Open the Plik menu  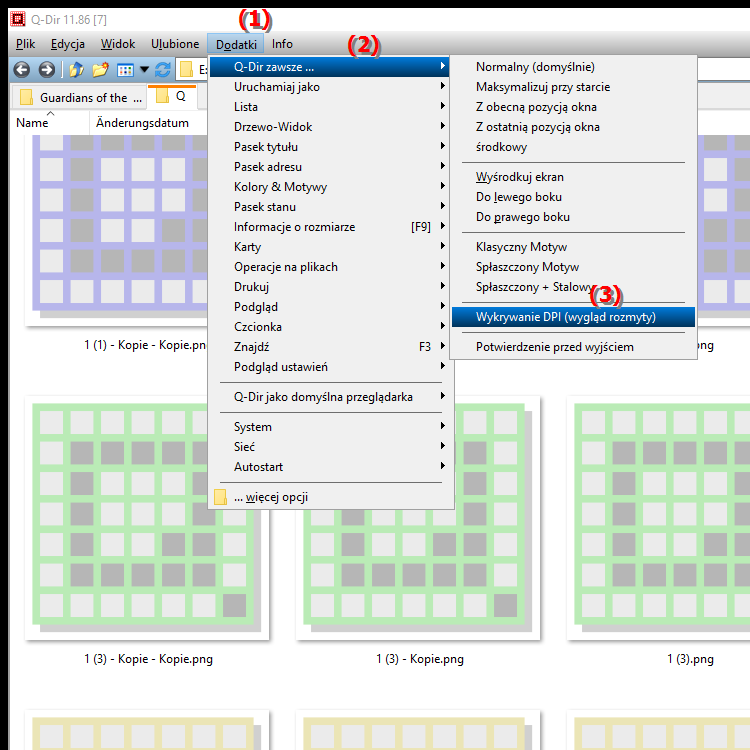pos(25,44)
